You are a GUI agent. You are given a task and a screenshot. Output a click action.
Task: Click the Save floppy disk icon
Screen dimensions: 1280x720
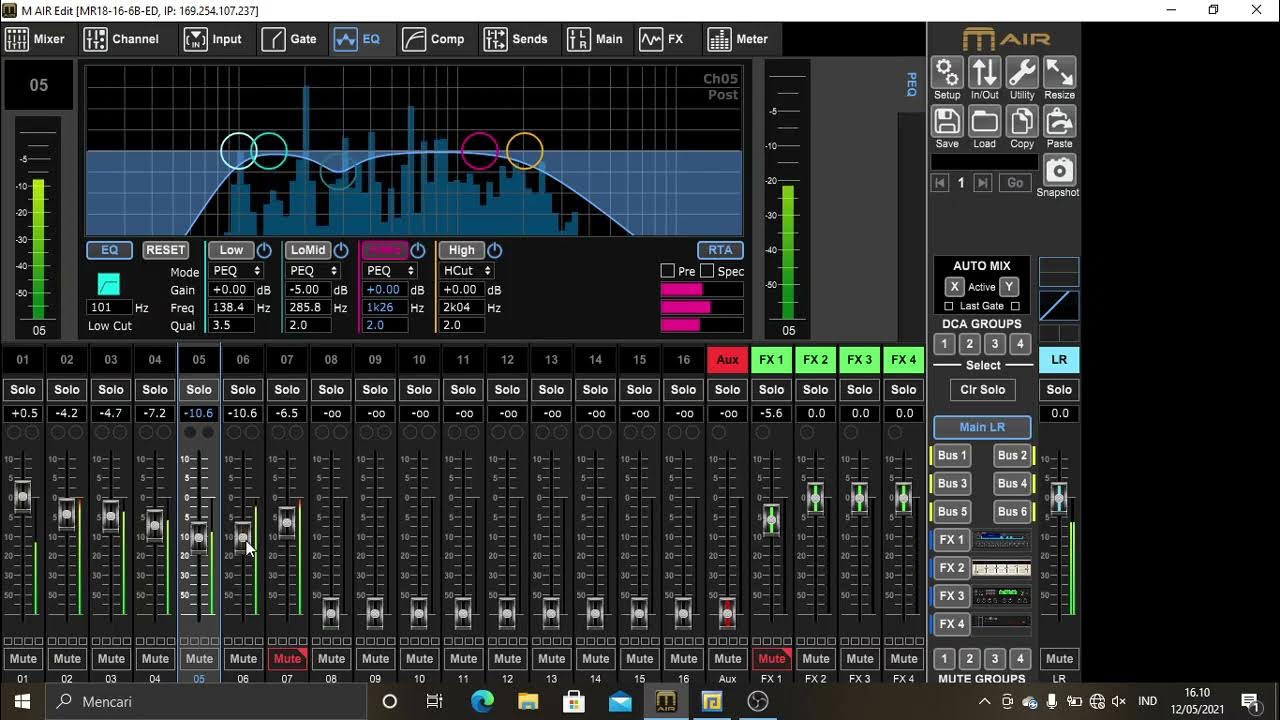(x=946, y=121)
